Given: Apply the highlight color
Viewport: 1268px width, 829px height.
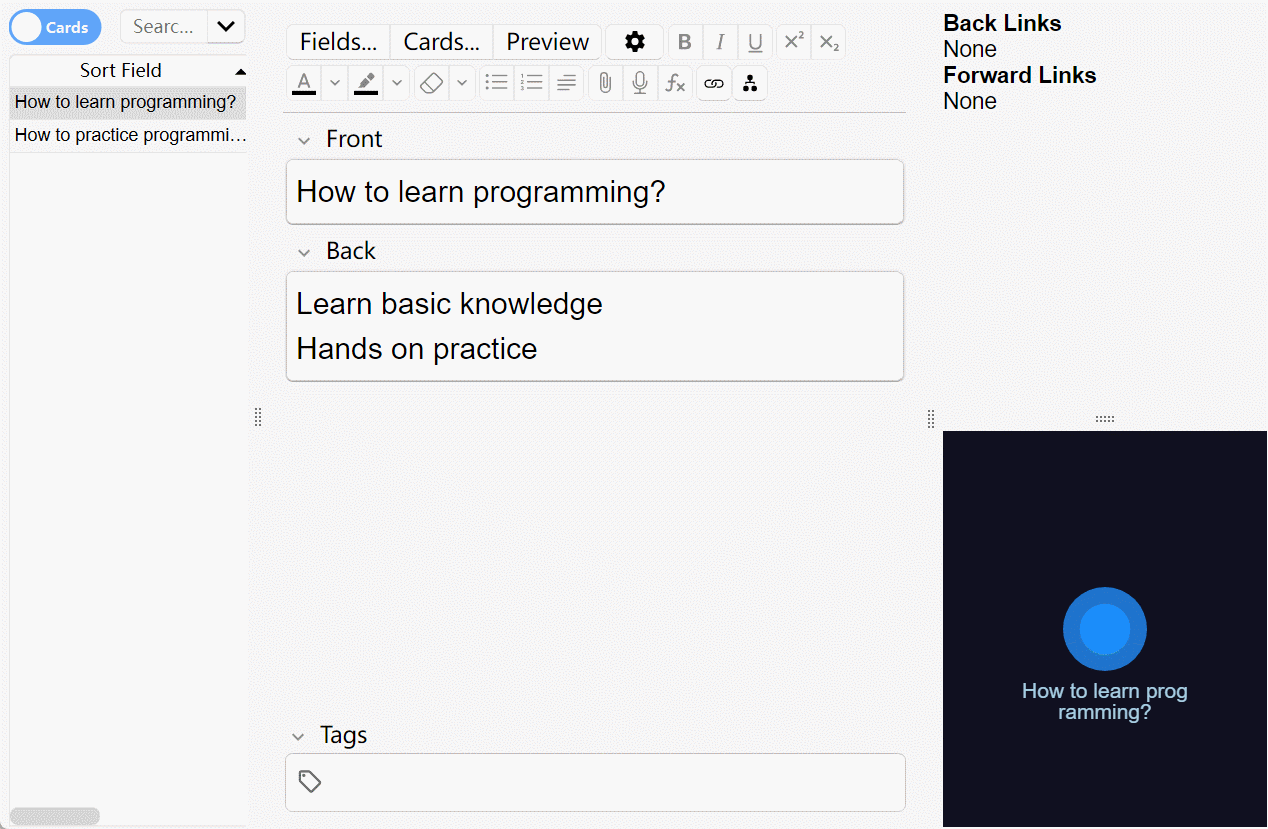Looking at the screenshot, I should (366, 83).
